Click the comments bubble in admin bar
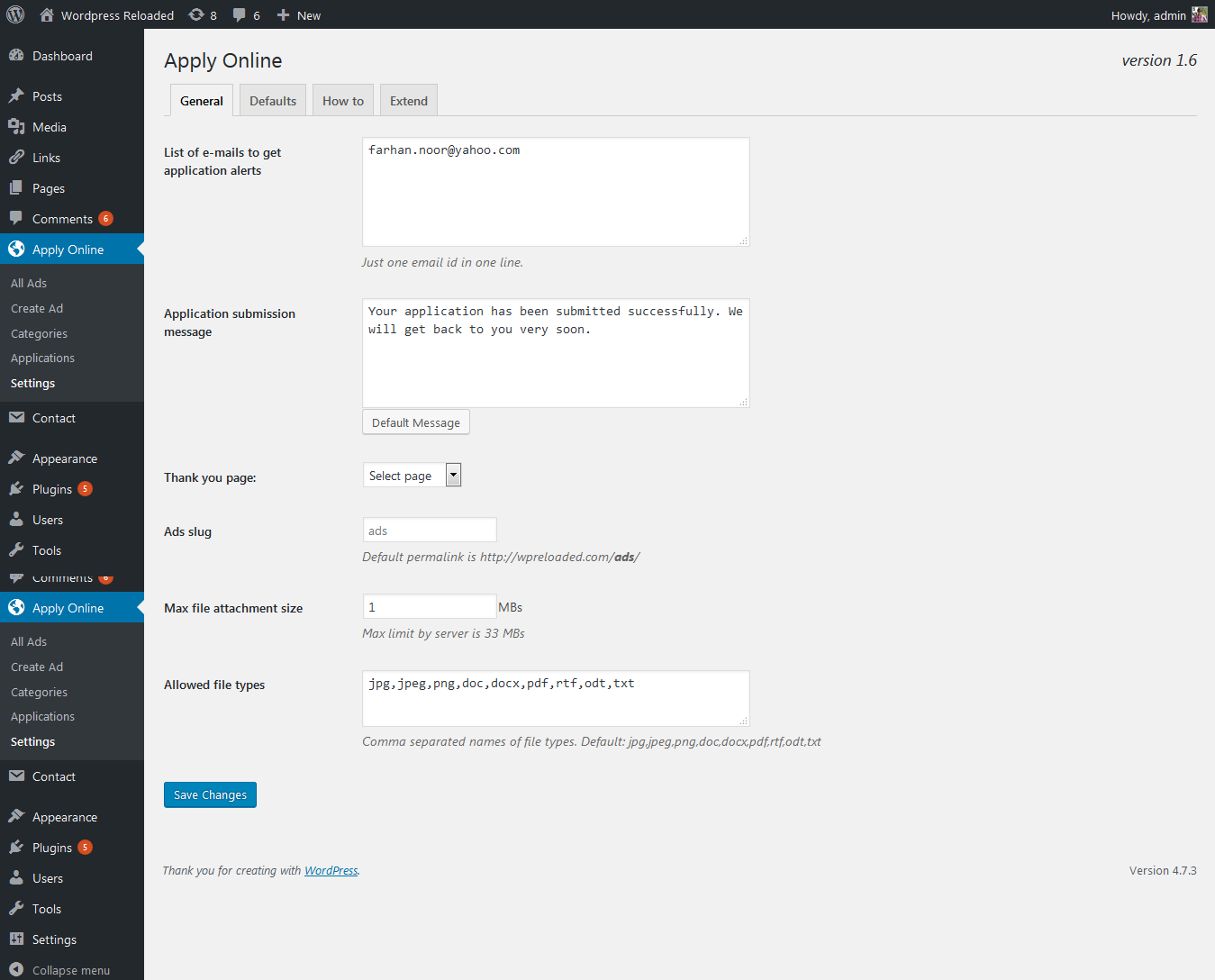This screenshot has height=980, width=1215. (240, 15)
